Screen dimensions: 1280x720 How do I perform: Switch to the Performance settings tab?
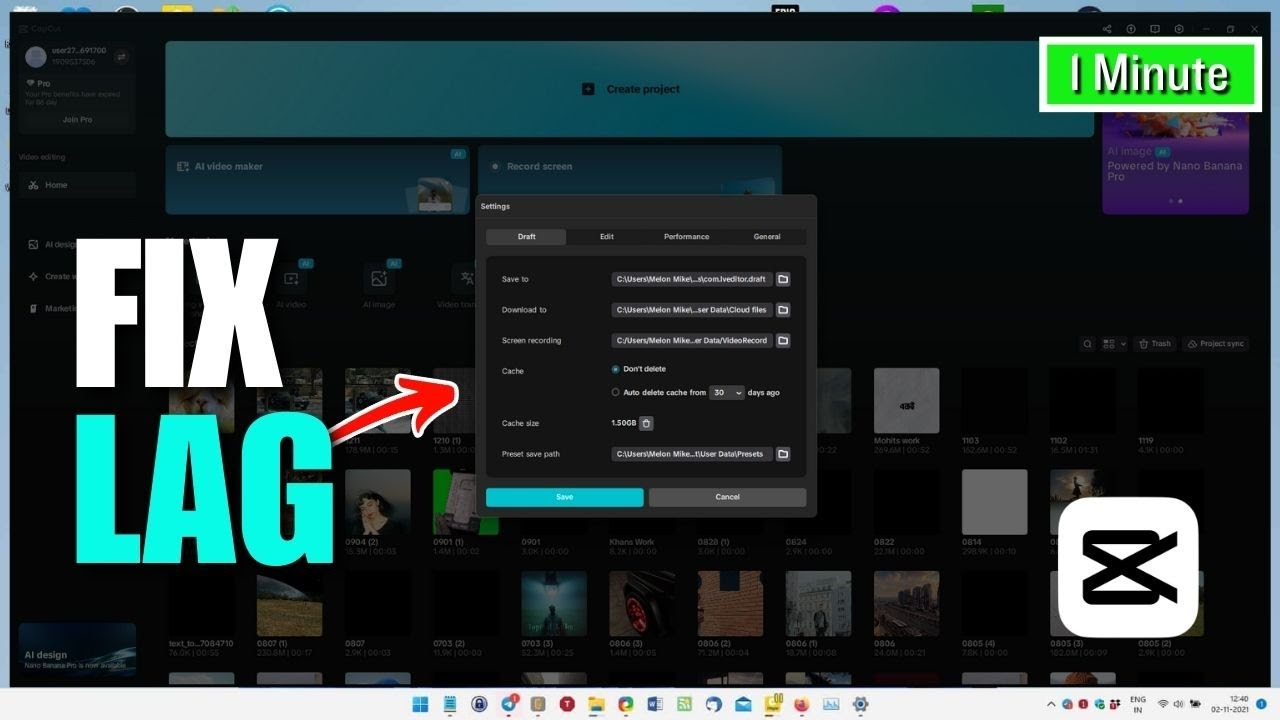[687, 237]
